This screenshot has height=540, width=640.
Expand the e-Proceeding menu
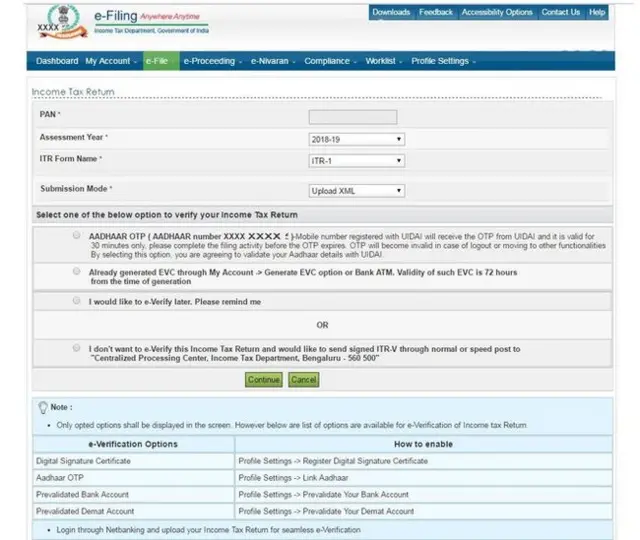click(x=213, y=61)
